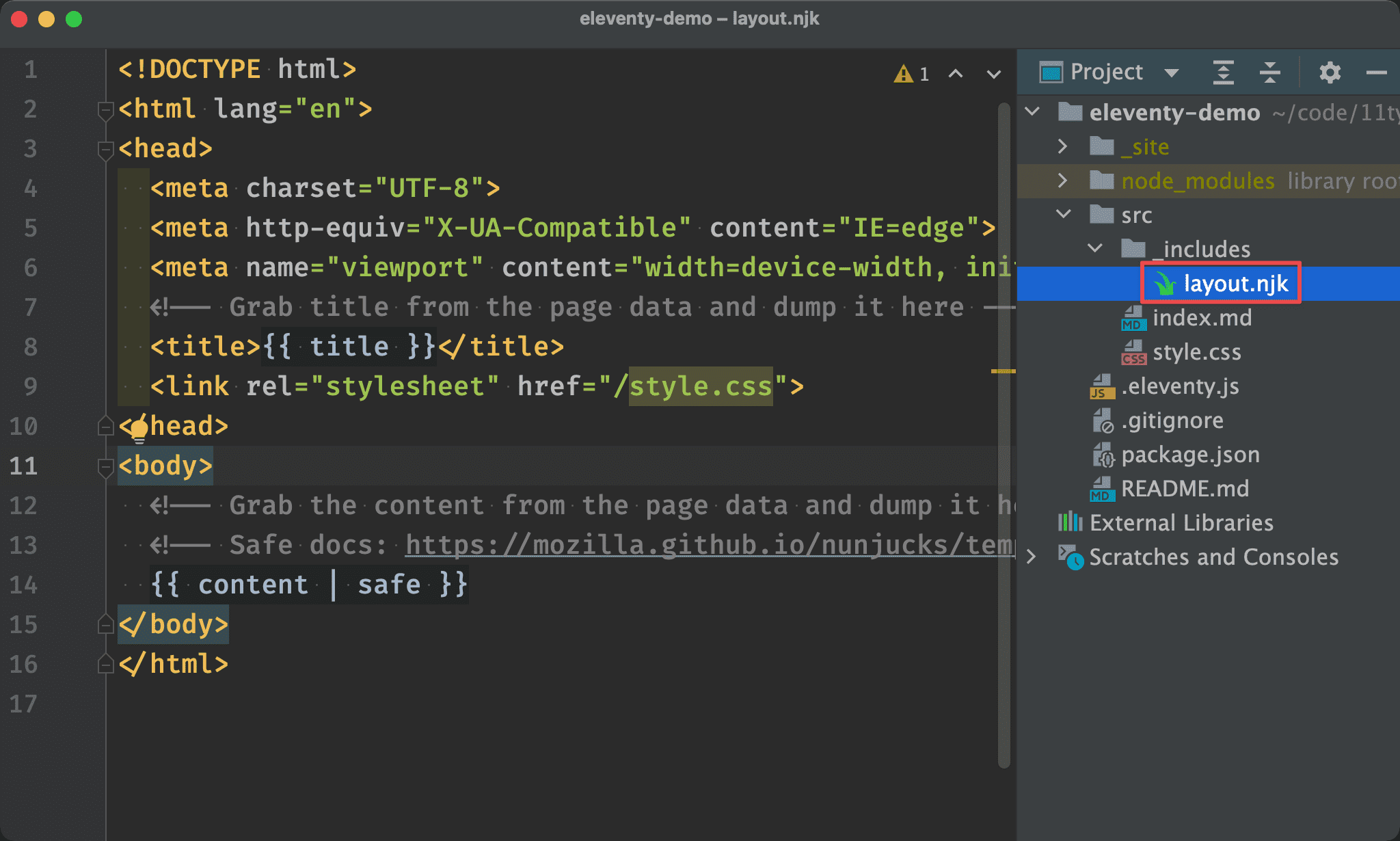The height and width of the screenshot is (841, 1400).
Task: Select .eleventy.js file in tree
Action: [x=1179, y=386]
